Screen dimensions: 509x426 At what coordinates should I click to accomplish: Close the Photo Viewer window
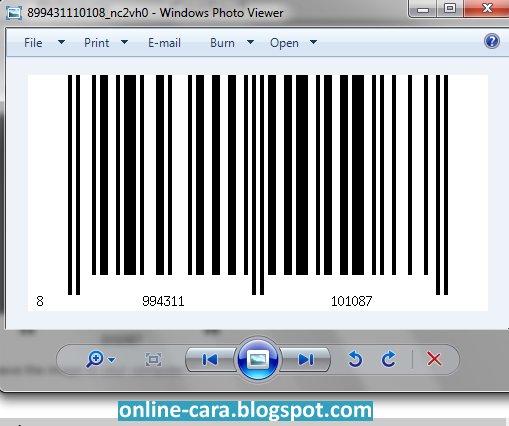click(487, 8)
